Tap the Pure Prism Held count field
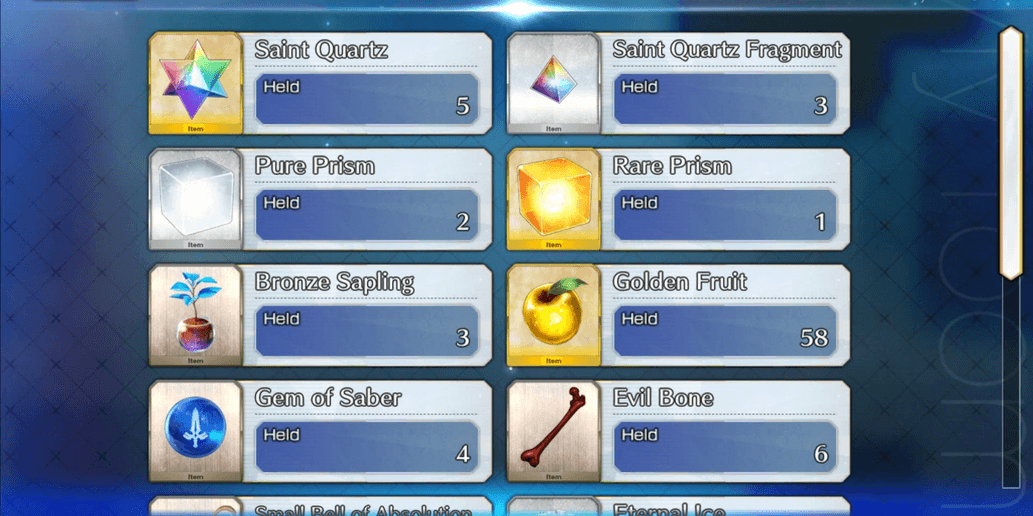Image resolution: width=1033 pixels, height=516 pixels. tap(367, 215)
